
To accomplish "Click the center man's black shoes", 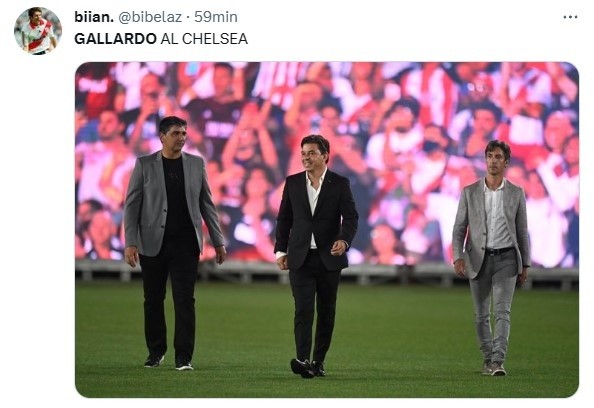I will tap(308, 368).
